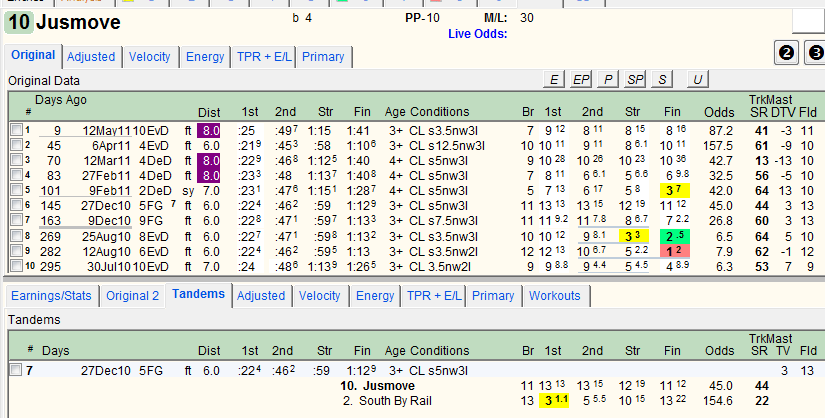The image size is (825, 418).
Task: Check the Tandems row 7 checkbox
Action: click(x=16, y=370)
